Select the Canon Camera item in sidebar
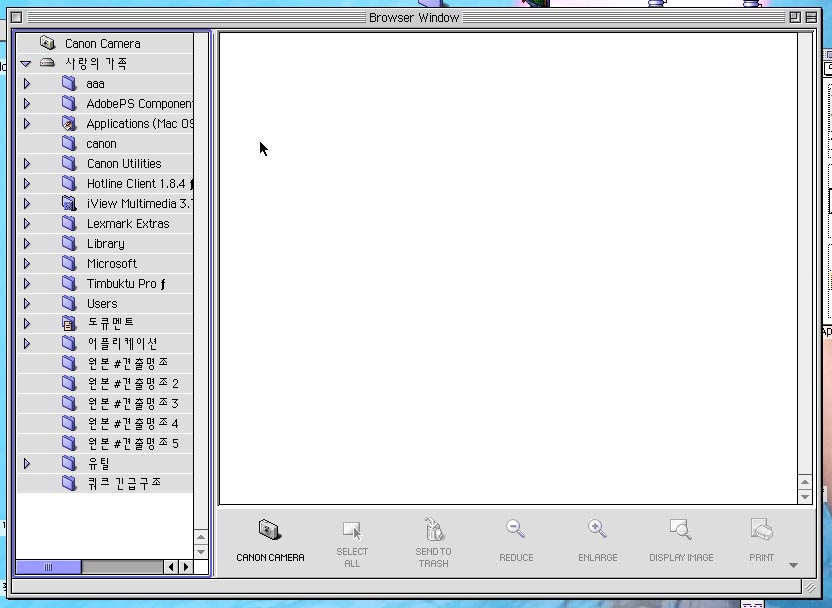 102,44
